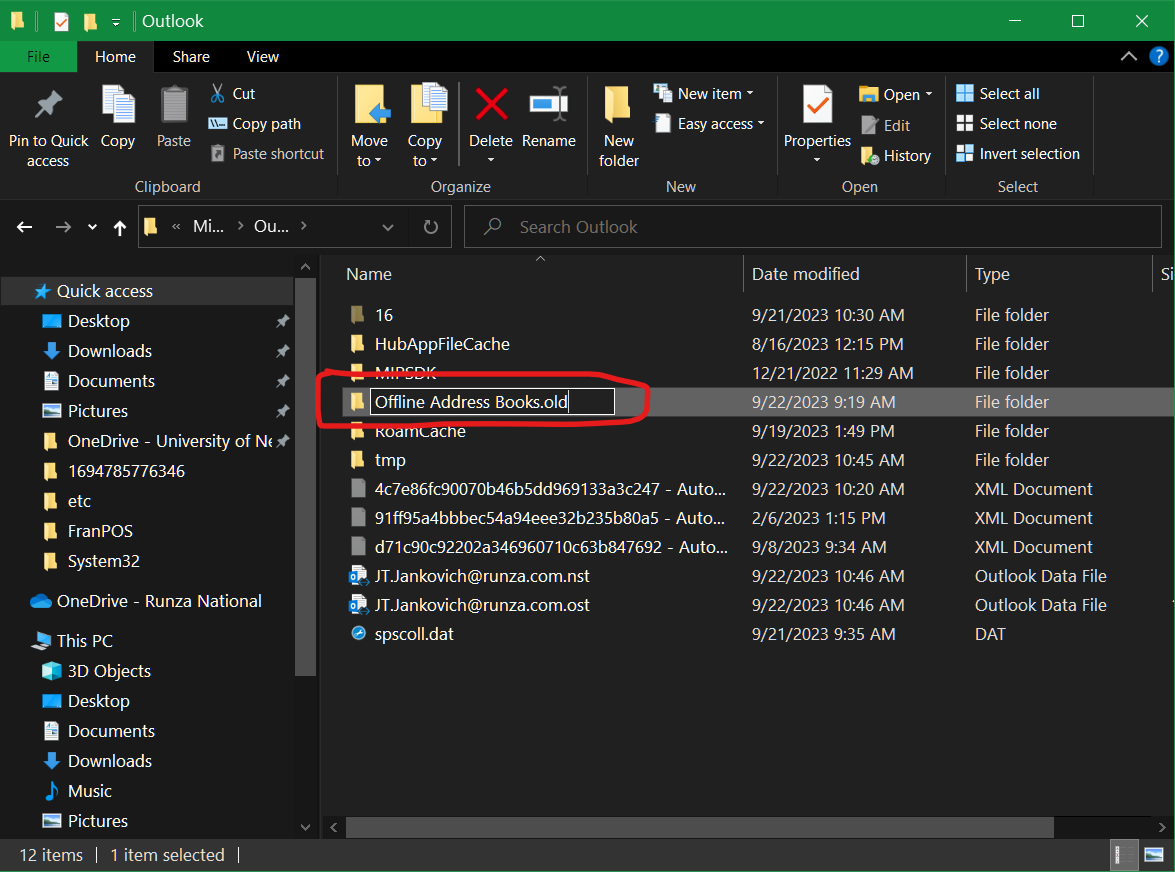Click the Paste clipboard icon
Image resolution: width=1175 pixels, height=872 pixels.
[x=174, y=105]
